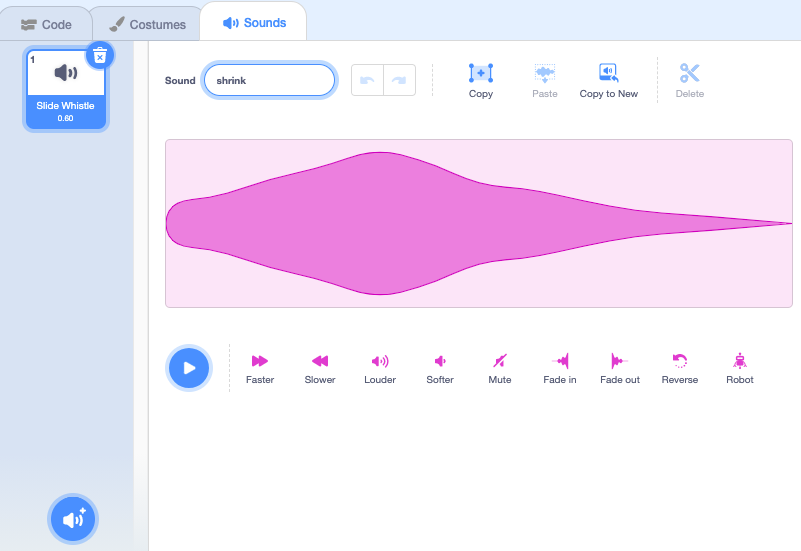
Task: Apply the Softer effect
Action: 440,369
